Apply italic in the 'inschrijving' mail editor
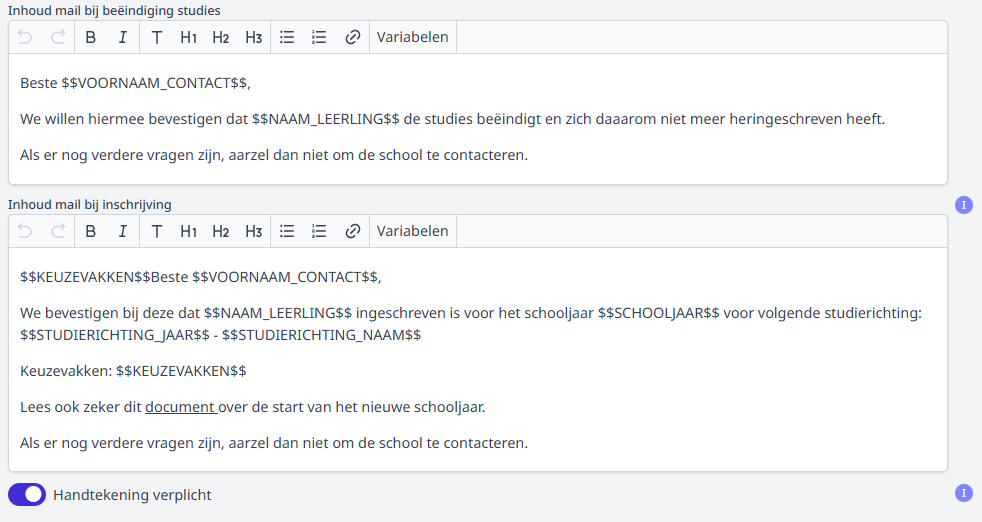This screenshot has height=522, width=982. point(123,231)
